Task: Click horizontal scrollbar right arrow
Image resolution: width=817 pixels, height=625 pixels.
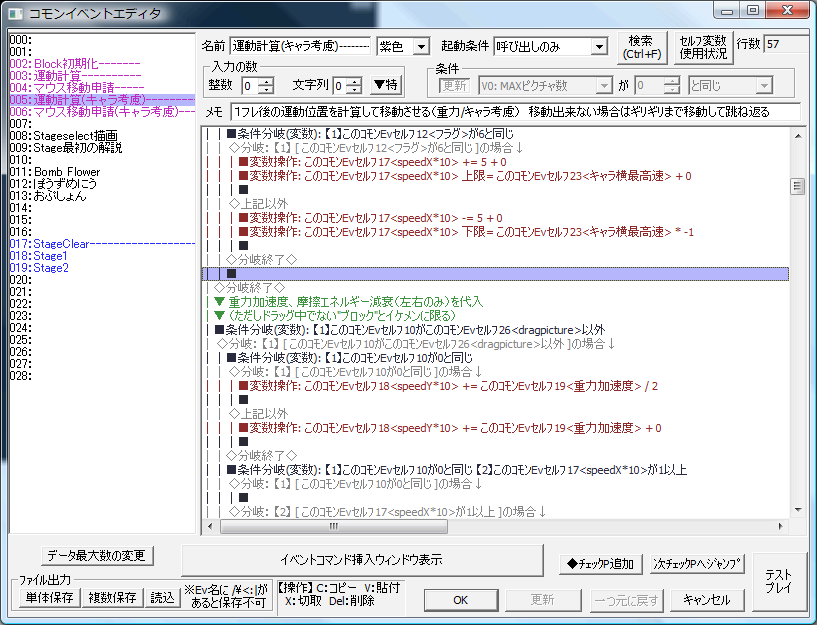Action: tap(781, 527)
